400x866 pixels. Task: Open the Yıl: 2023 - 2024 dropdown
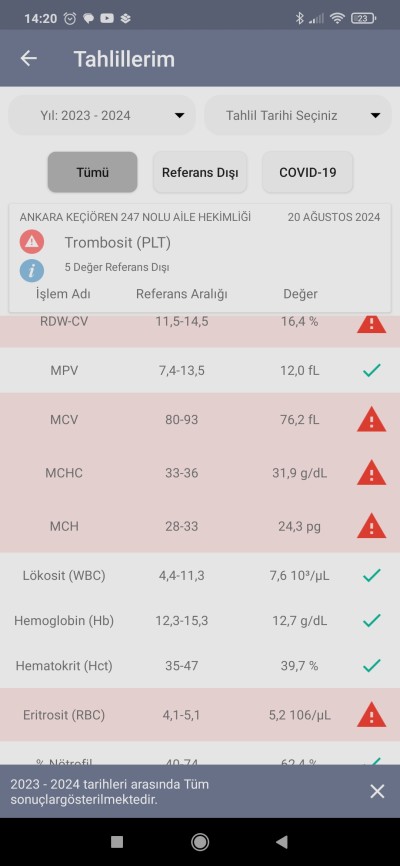pos(102,115)
